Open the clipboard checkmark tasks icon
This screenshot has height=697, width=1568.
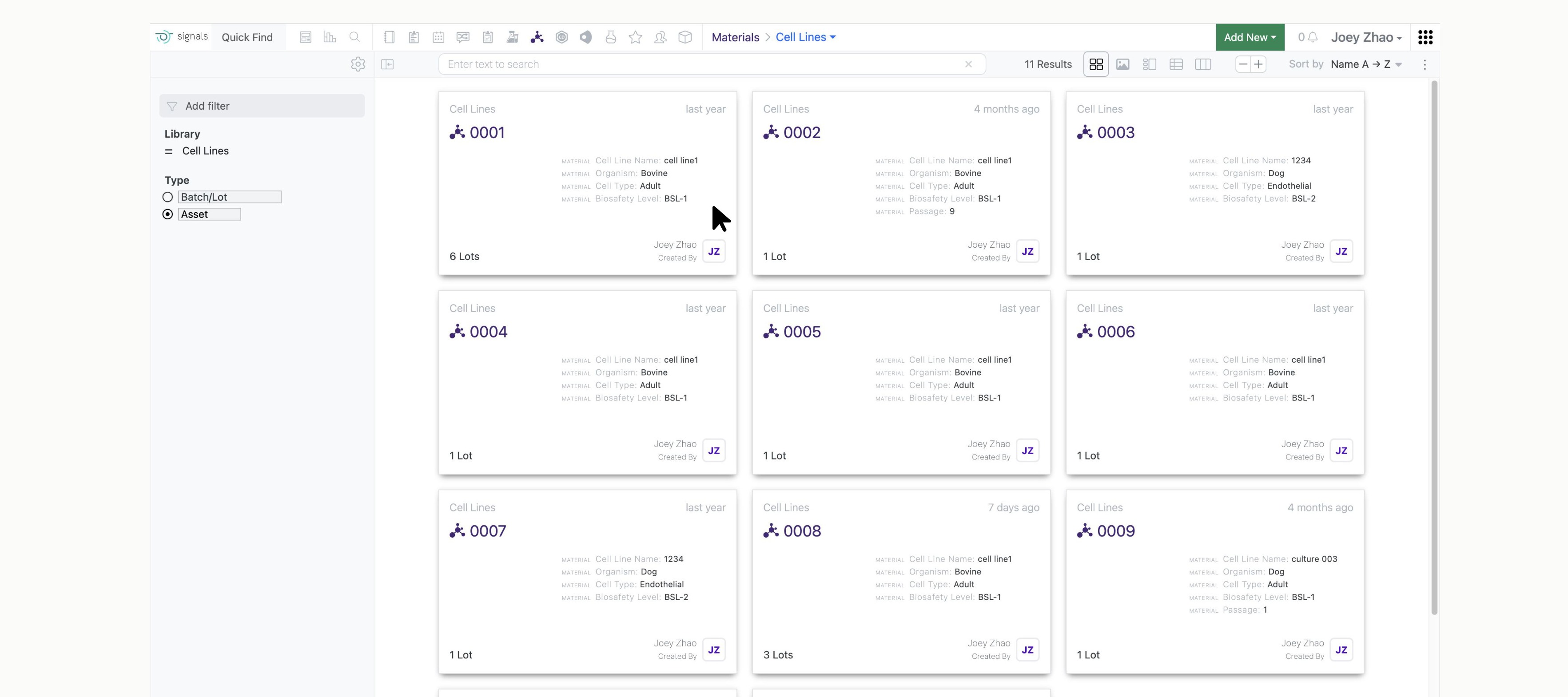point(488,37)
